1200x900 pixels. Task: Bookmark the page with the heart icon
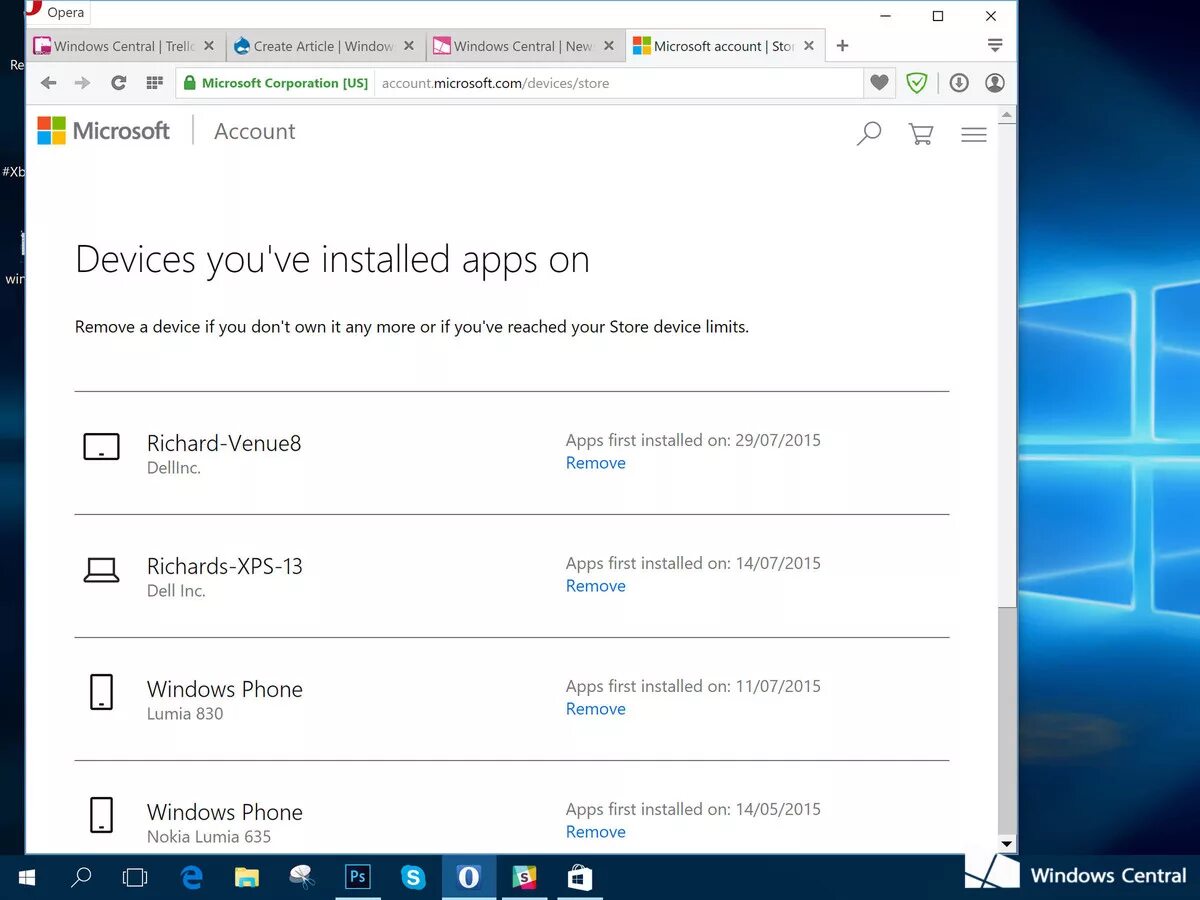point(879,83)
